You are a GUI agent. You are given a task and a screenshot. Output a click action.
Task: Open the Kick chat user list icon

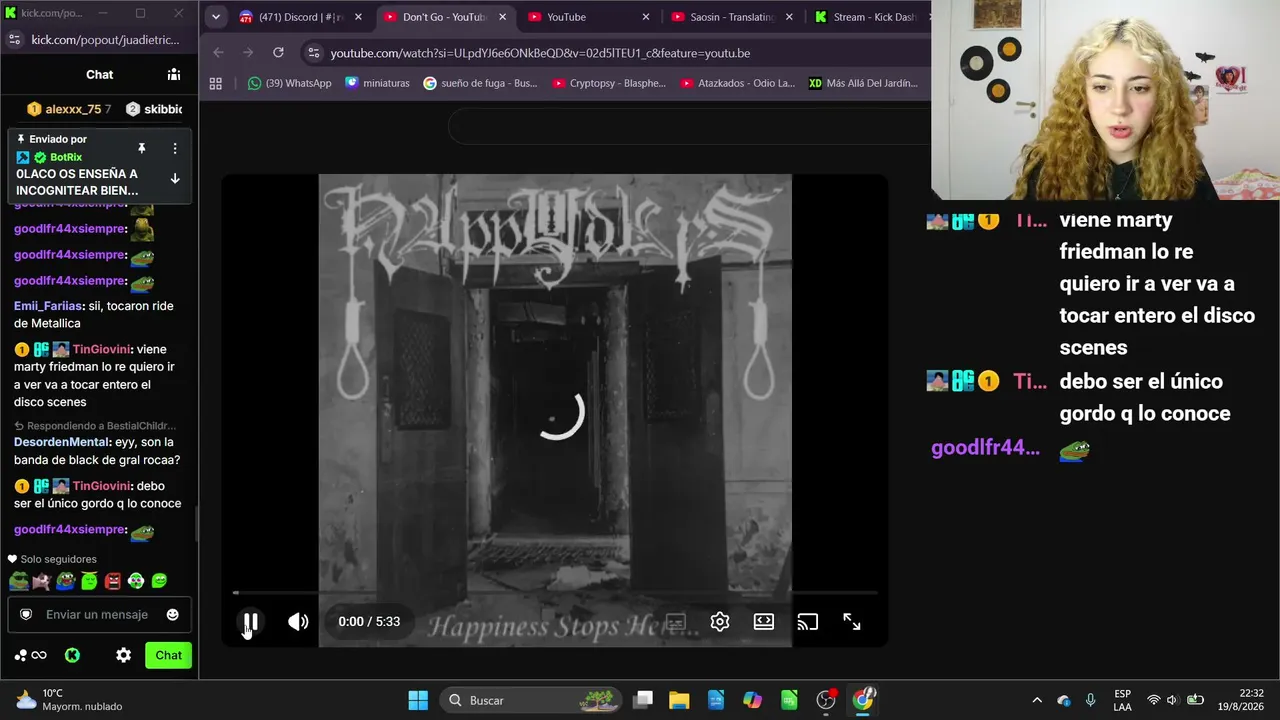174,74
